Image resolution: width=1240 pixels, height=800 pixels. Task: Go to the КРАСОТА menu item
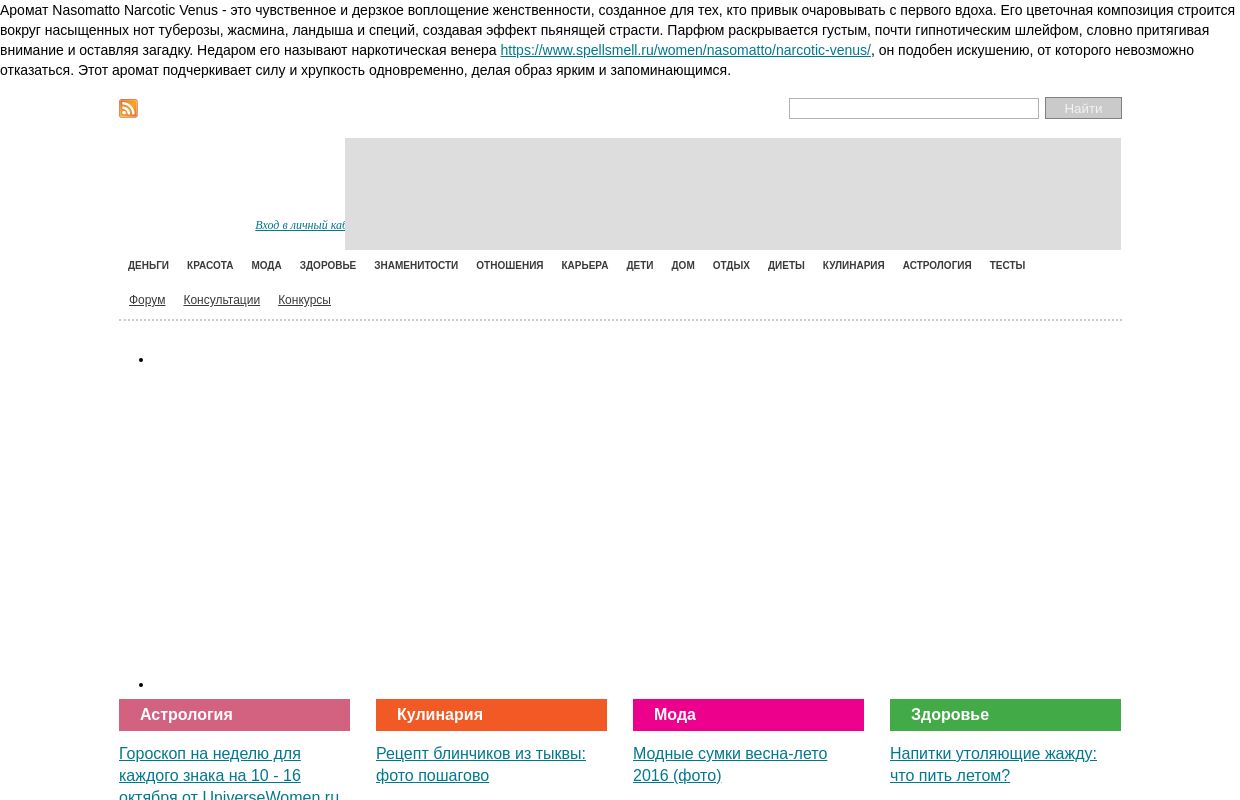210,266
